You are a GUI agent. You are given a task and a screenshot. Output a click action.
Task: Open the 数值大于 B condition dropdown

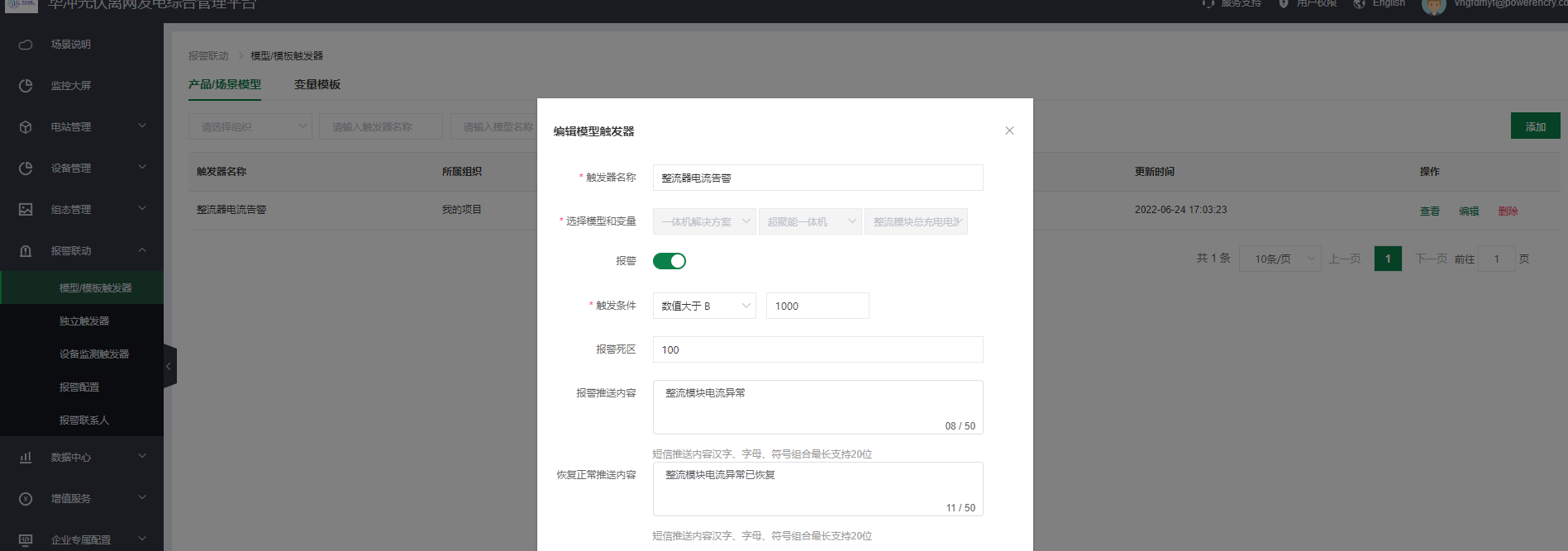tap(703, 306)
